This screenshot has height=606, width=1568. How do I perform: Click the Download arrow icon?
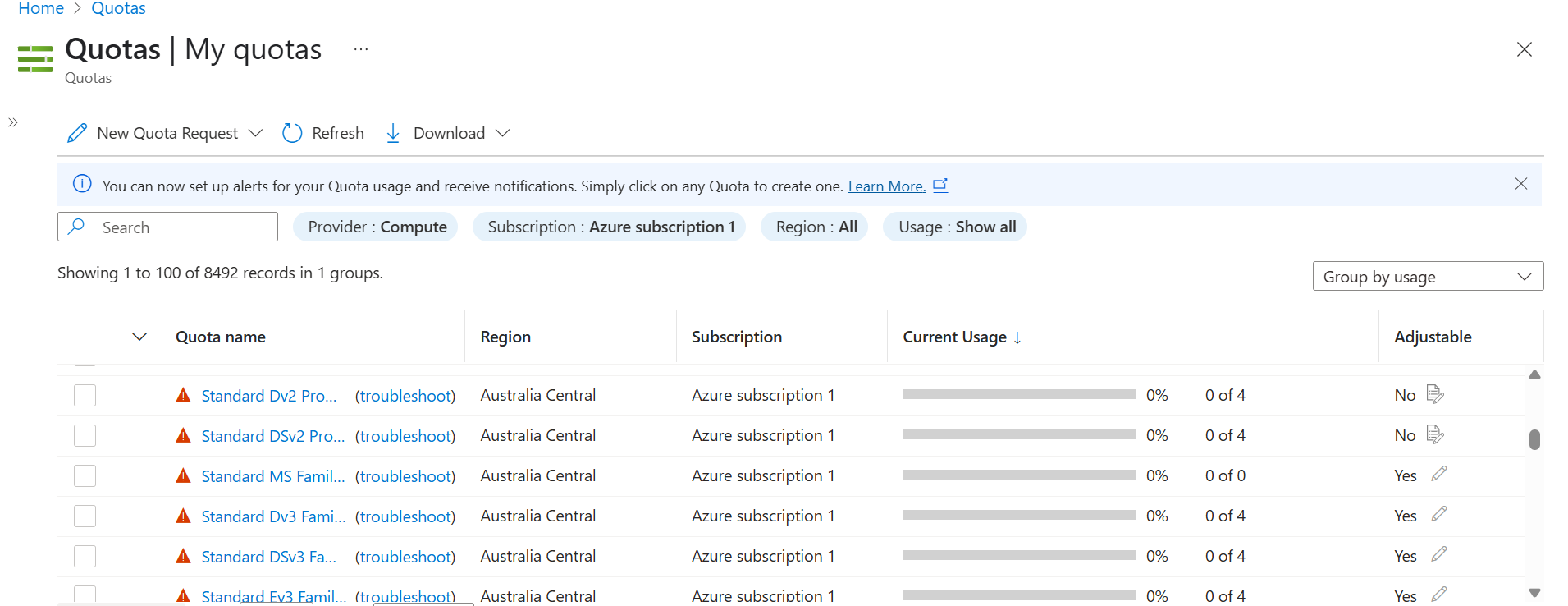[393, 133]
